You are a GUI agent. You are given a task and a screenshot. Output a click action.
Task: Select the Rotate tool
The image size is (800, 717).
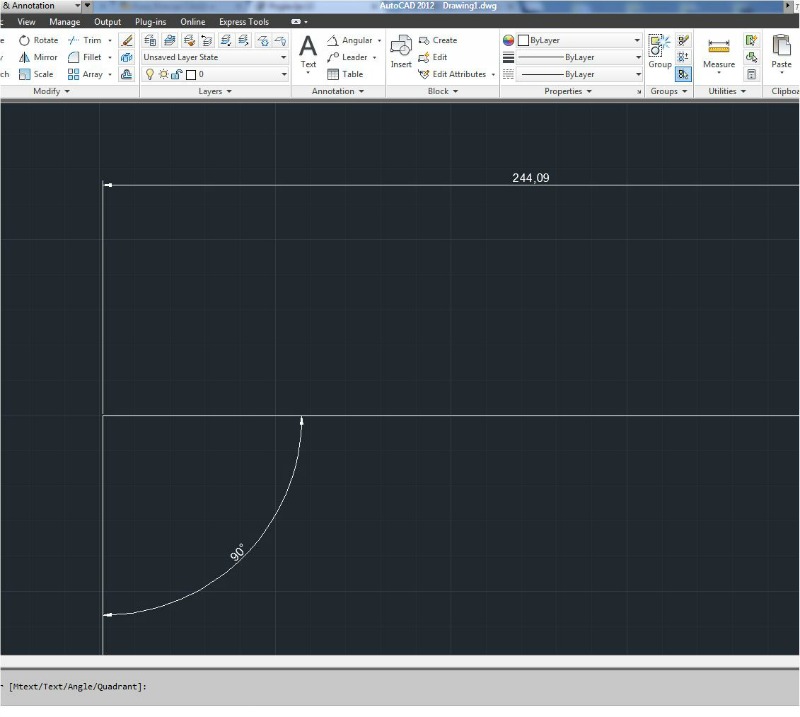pos(38,40)
